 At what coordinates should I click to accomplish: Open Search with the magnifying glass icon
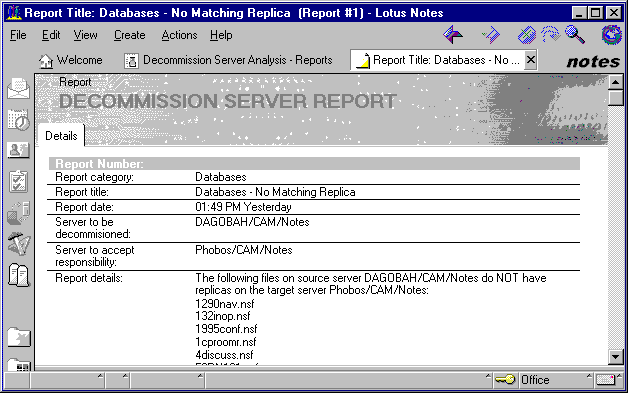pyautogui.click(x=575, y=34)
